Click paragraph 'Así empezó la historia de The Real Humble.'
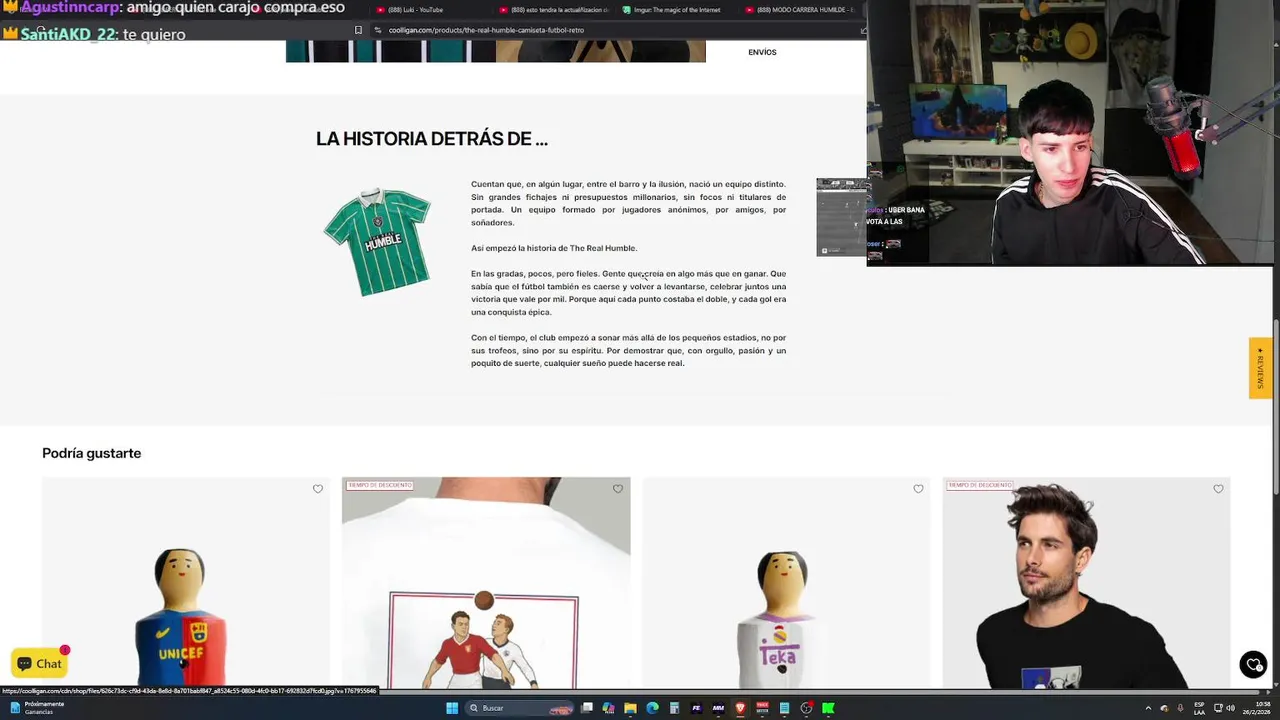 pos(554,248)
